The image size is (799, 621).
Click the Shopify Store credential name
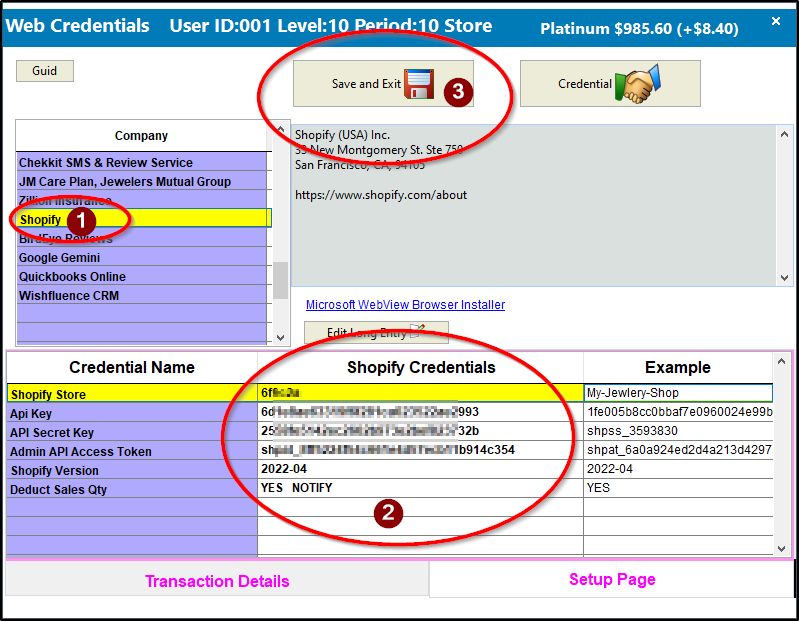(132, 394)
